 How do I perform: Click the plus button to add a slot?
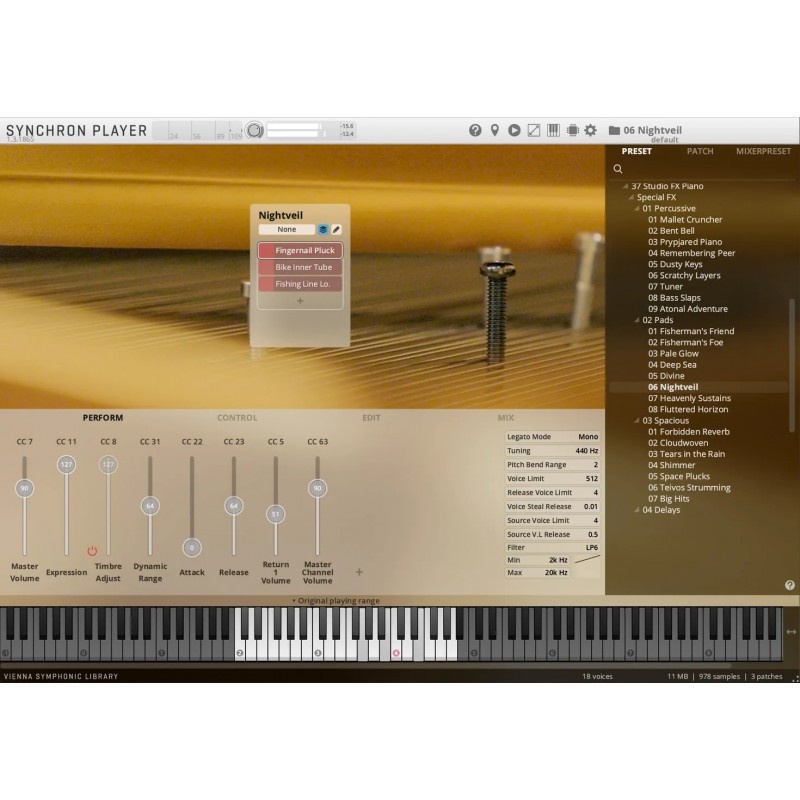point(300,300)
